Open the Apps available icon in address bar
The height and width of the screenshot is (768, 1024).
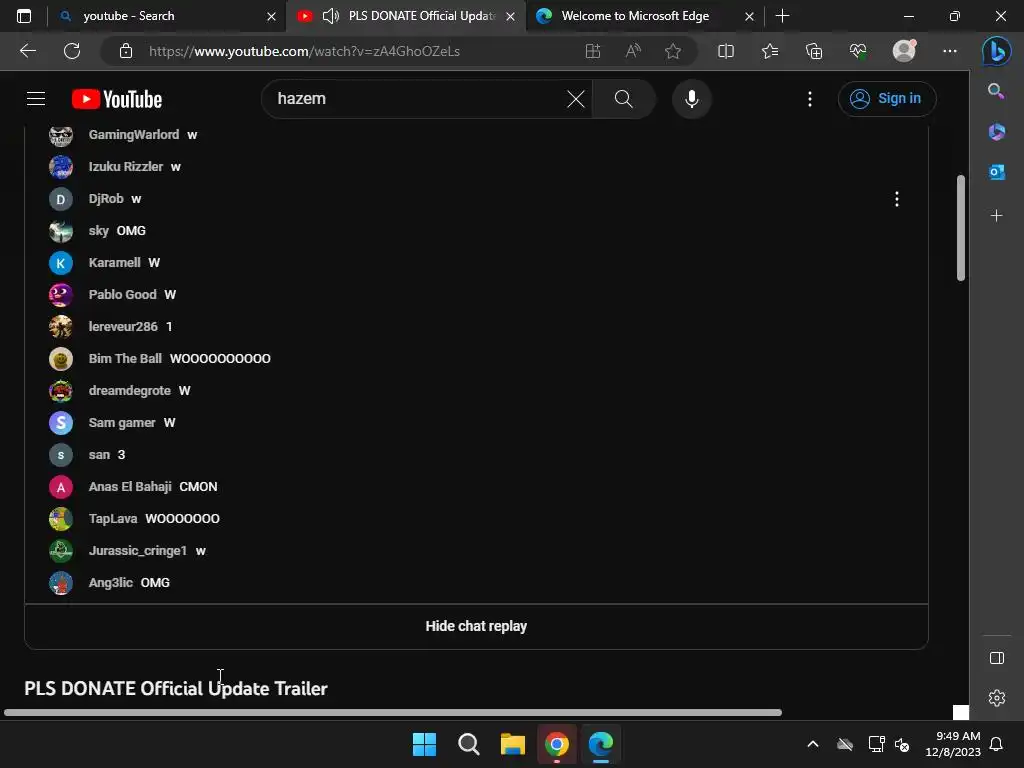click(592, 51)
